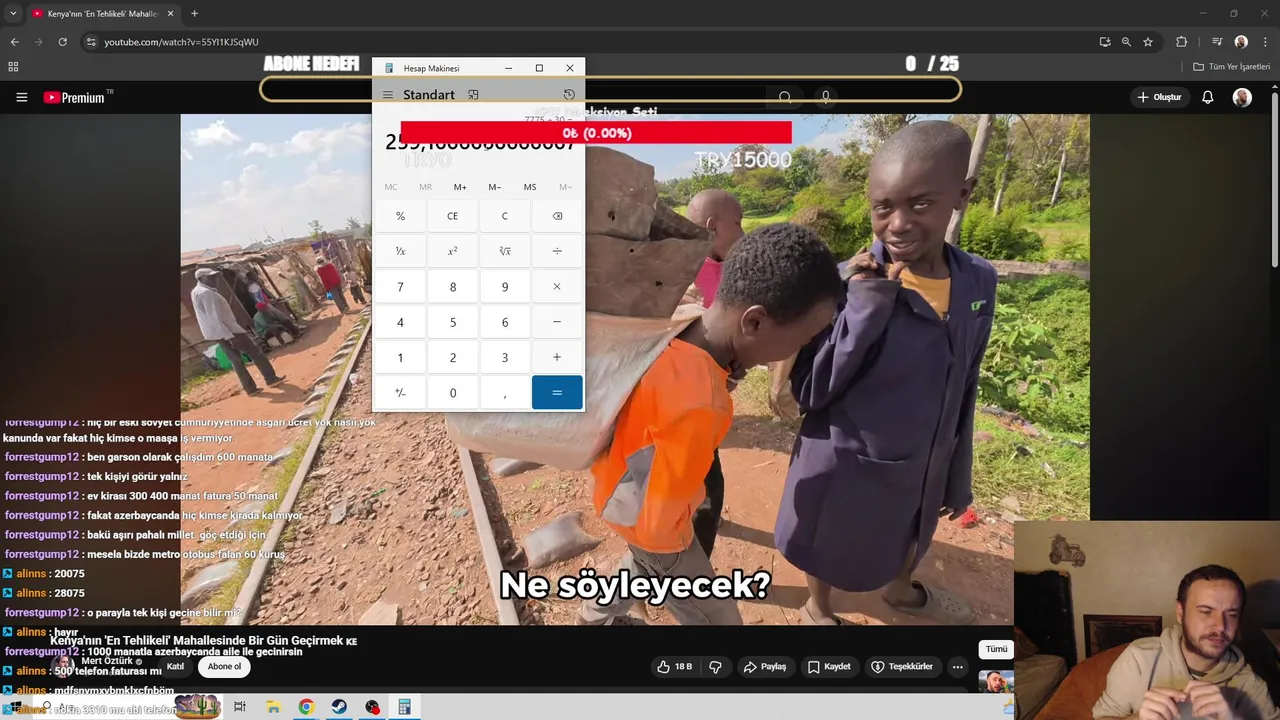This screenshot has width=1280, height=720.
Task: Click YouTube search magnifier button
Action: tap(785, 97)
